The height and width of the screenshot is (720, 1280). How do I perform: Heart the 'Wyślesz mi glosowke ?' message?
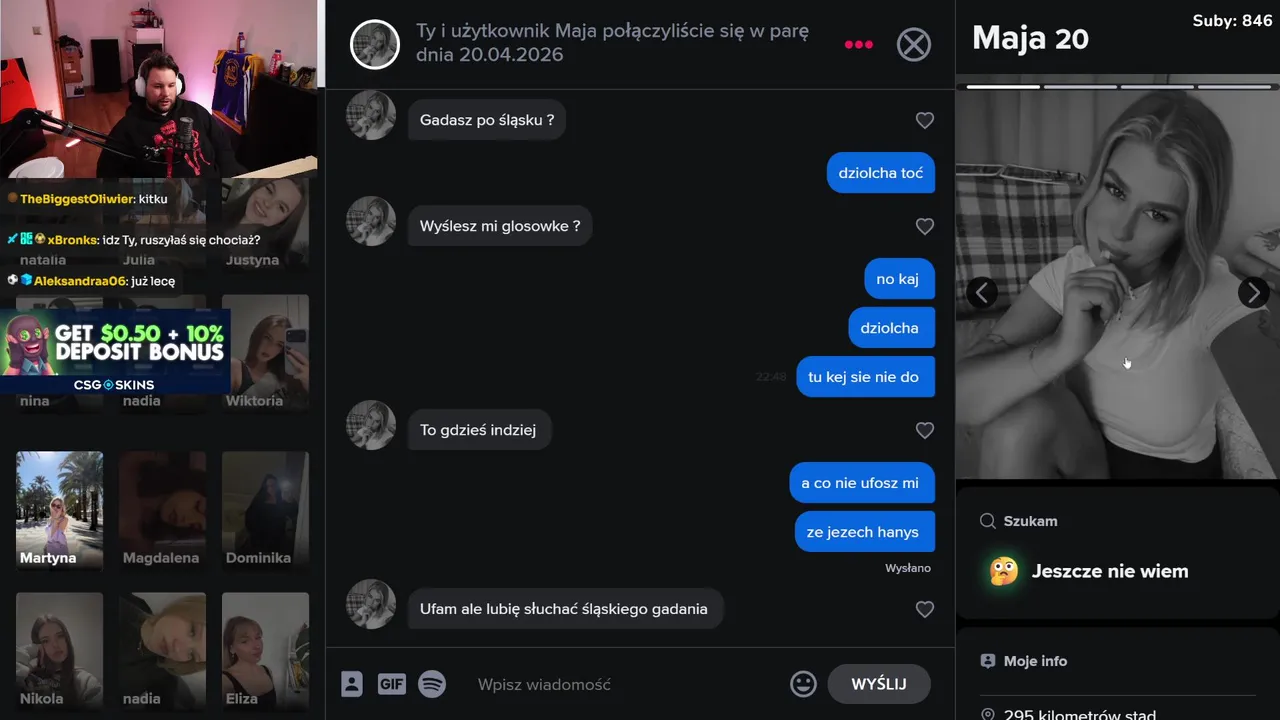tap(925, 226)
